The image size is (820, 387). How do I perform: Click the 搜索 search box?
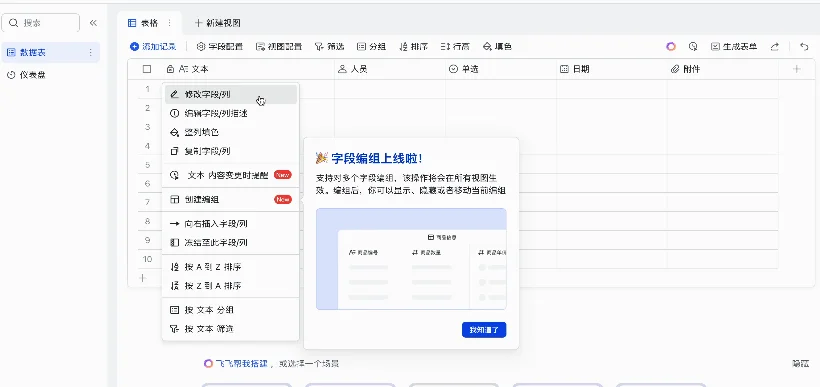point(41,23)
